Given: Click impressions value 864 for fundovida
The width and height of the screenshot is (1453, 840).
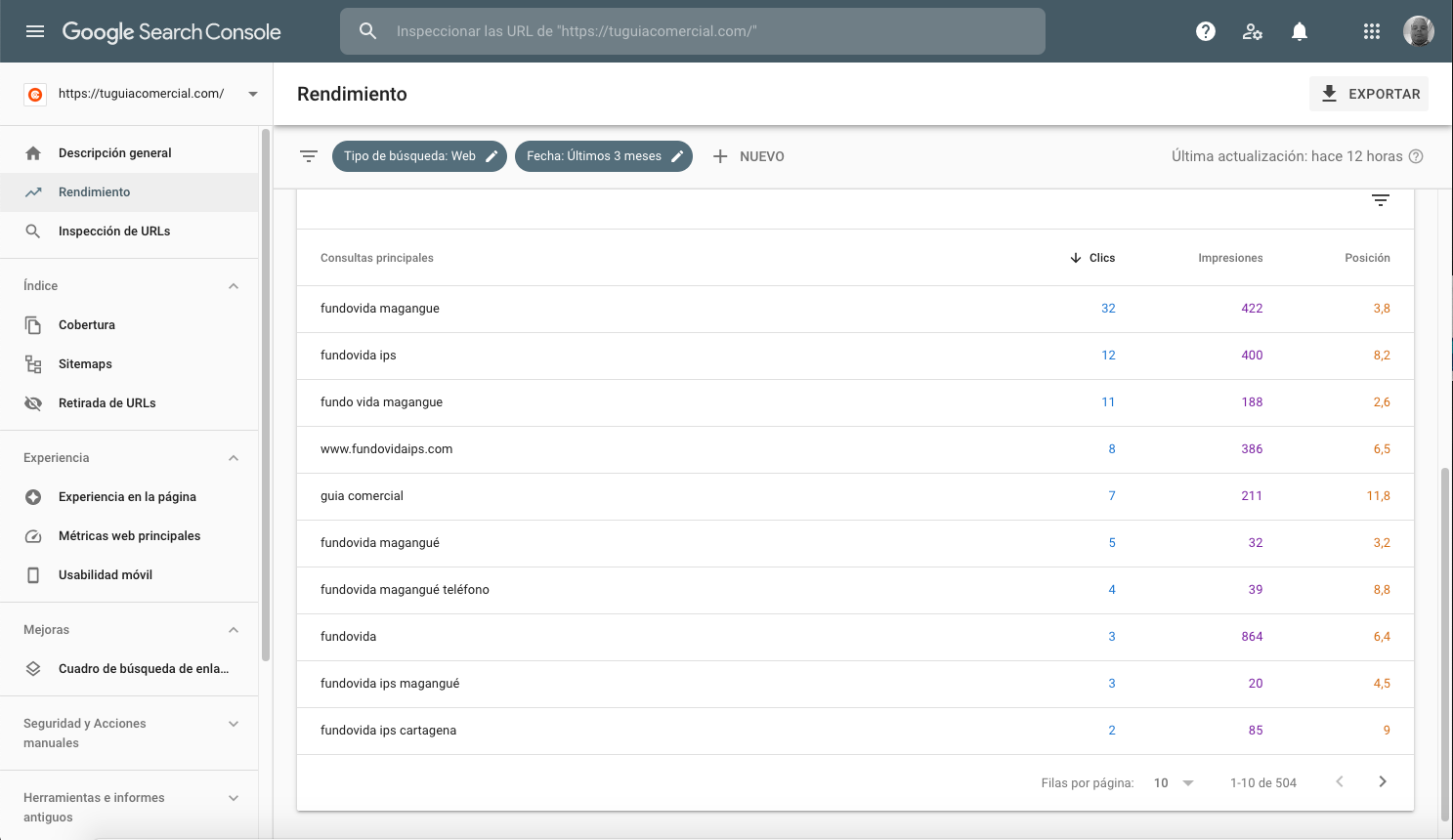Looking at the screenshot, I should tap(1252, 637).
